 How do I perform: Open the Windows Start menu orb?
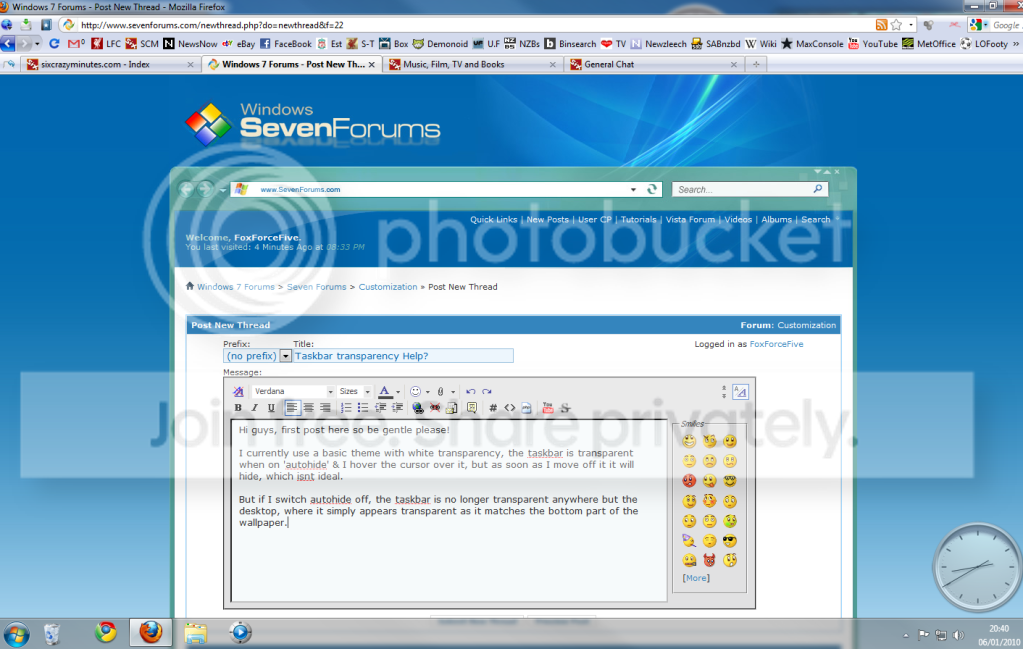(x=16, y=633)
